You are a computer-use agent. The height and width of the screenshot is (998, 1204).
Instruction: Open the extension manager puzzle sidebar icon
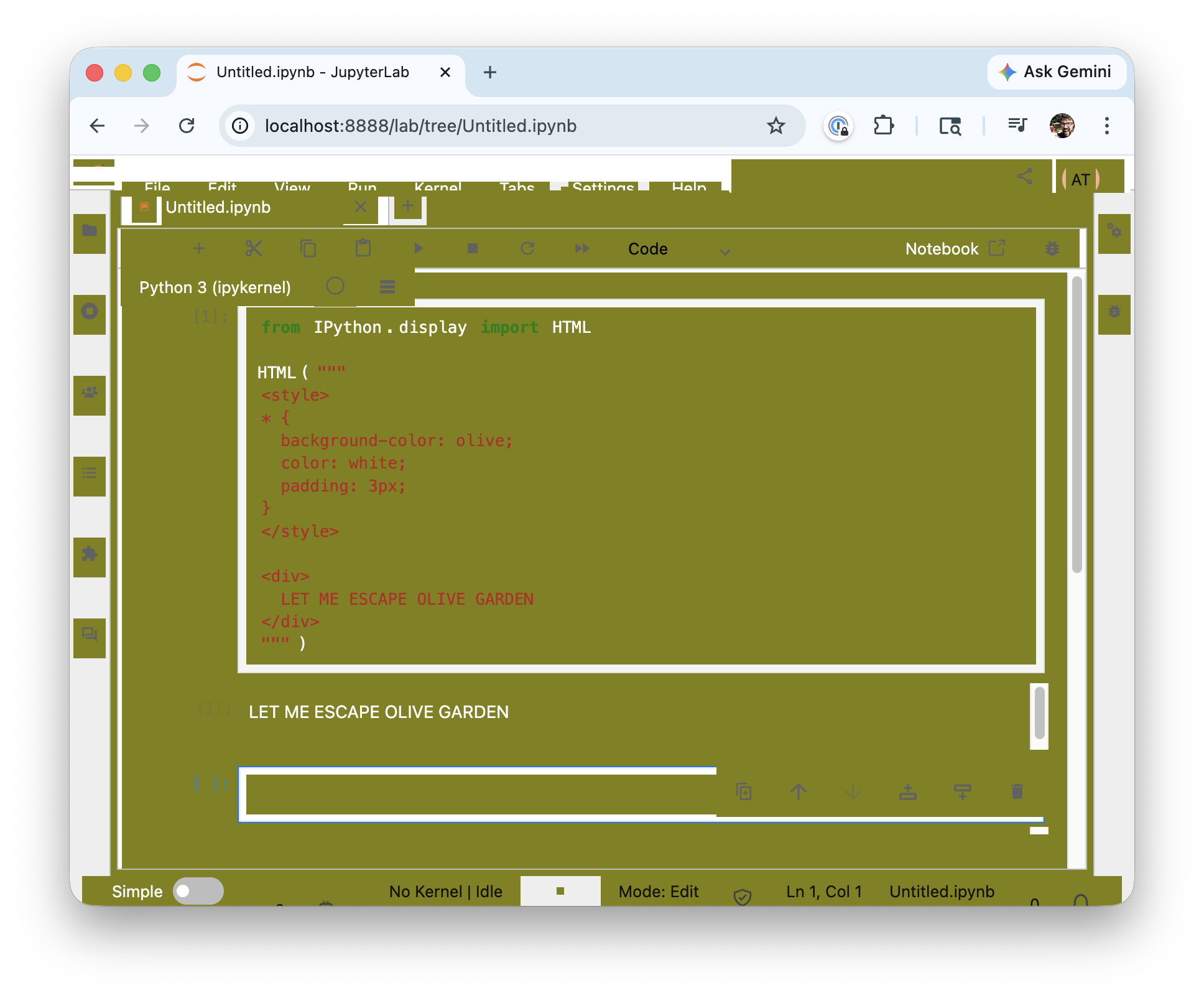click(90, 554)
